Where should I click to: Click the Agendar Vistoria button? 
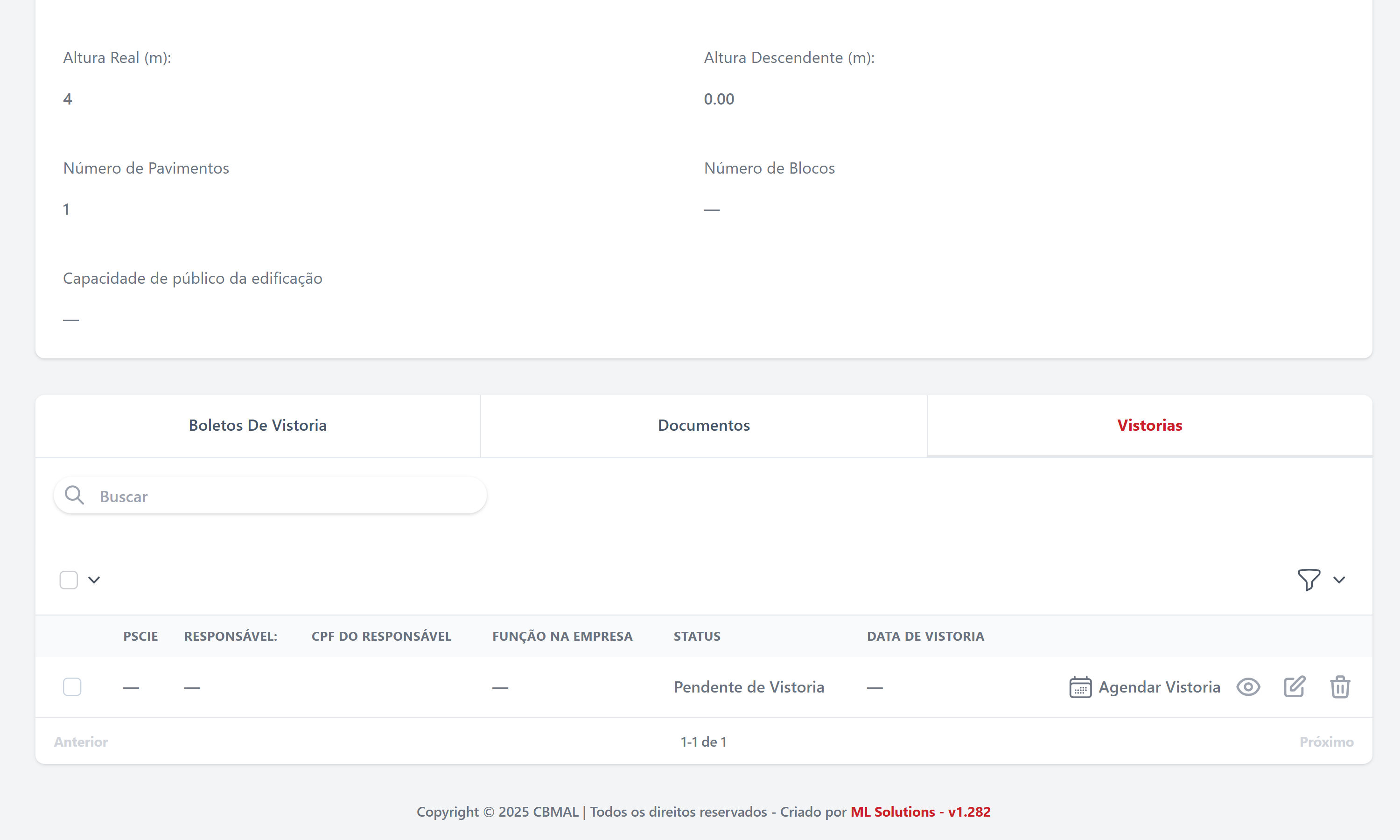pos(1158,687)
